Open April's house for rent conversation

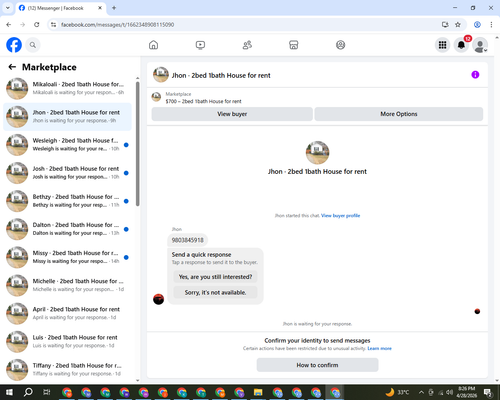(67, 314)
